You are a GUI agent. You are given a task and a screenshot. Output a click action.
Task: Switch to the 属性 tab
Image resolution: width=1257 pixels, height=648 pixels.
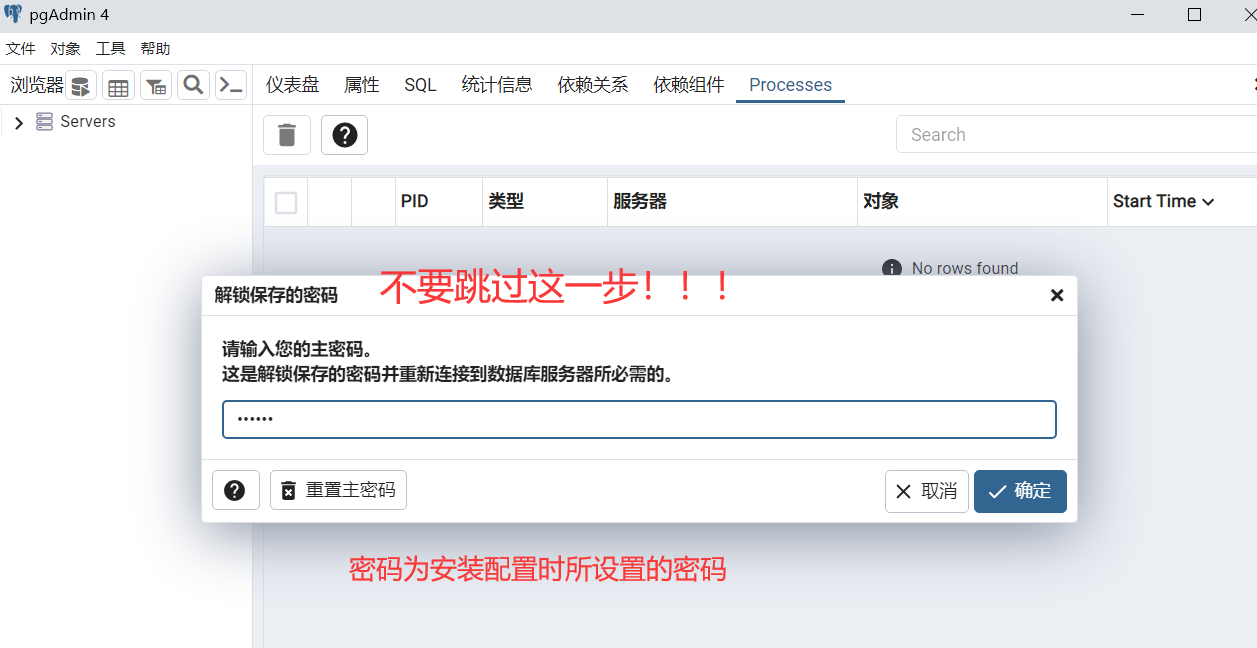pos(362,85)
